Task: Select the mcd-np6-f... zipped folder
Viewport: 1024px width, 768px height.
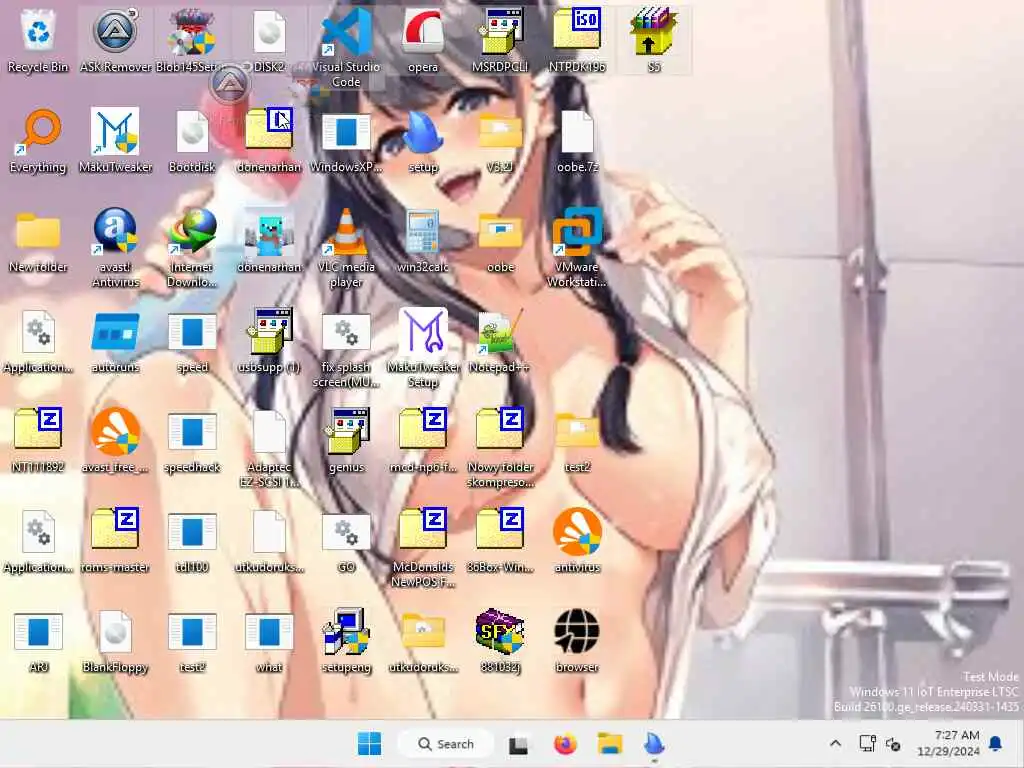Action: [423, 440]
